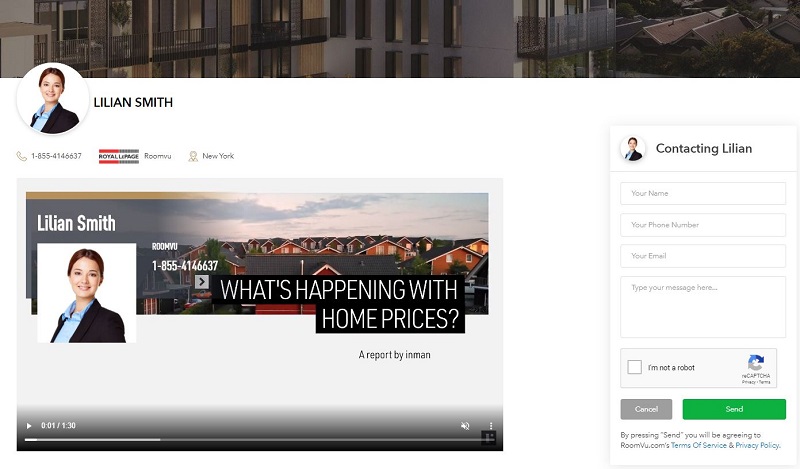Check the "I'm not a robot" checkbox
This screenshot has height=469, width=800.
(x=634, y=368)
